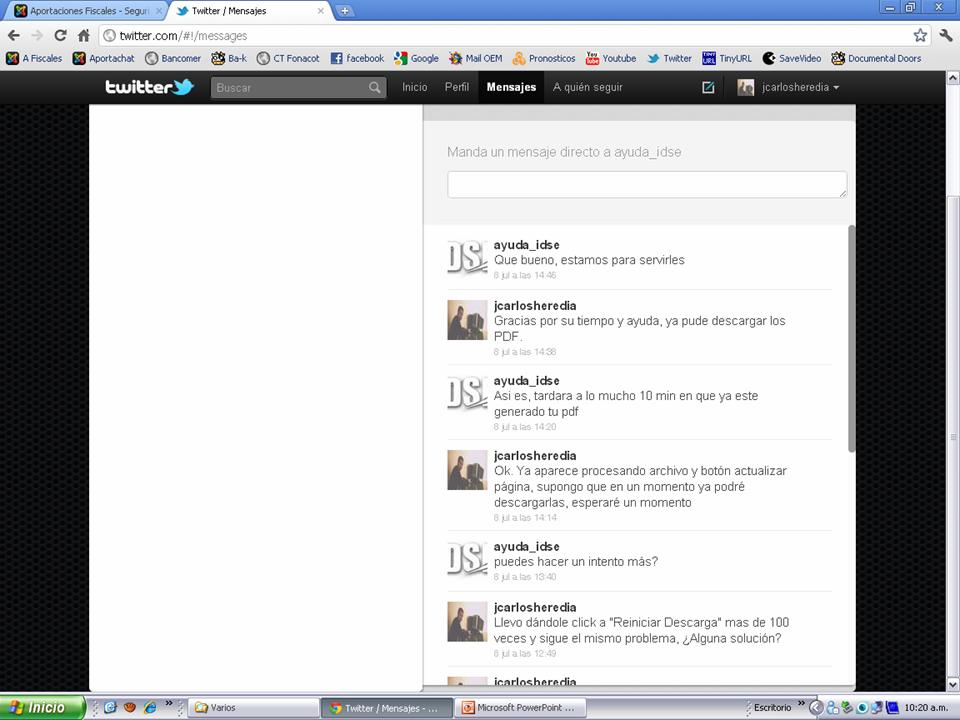This screenshot has height=720, width=960.
Task: Expand hidden system tray icons arrow
Action: (816, 708)
